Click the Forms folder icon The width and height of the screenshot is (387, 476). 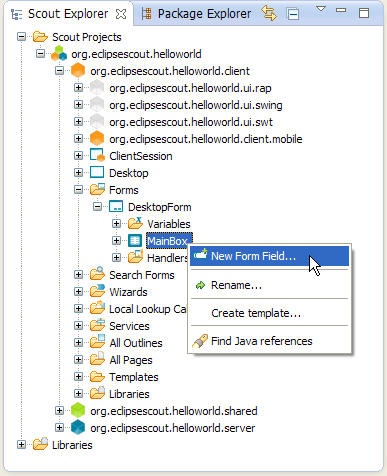[97, 189]
